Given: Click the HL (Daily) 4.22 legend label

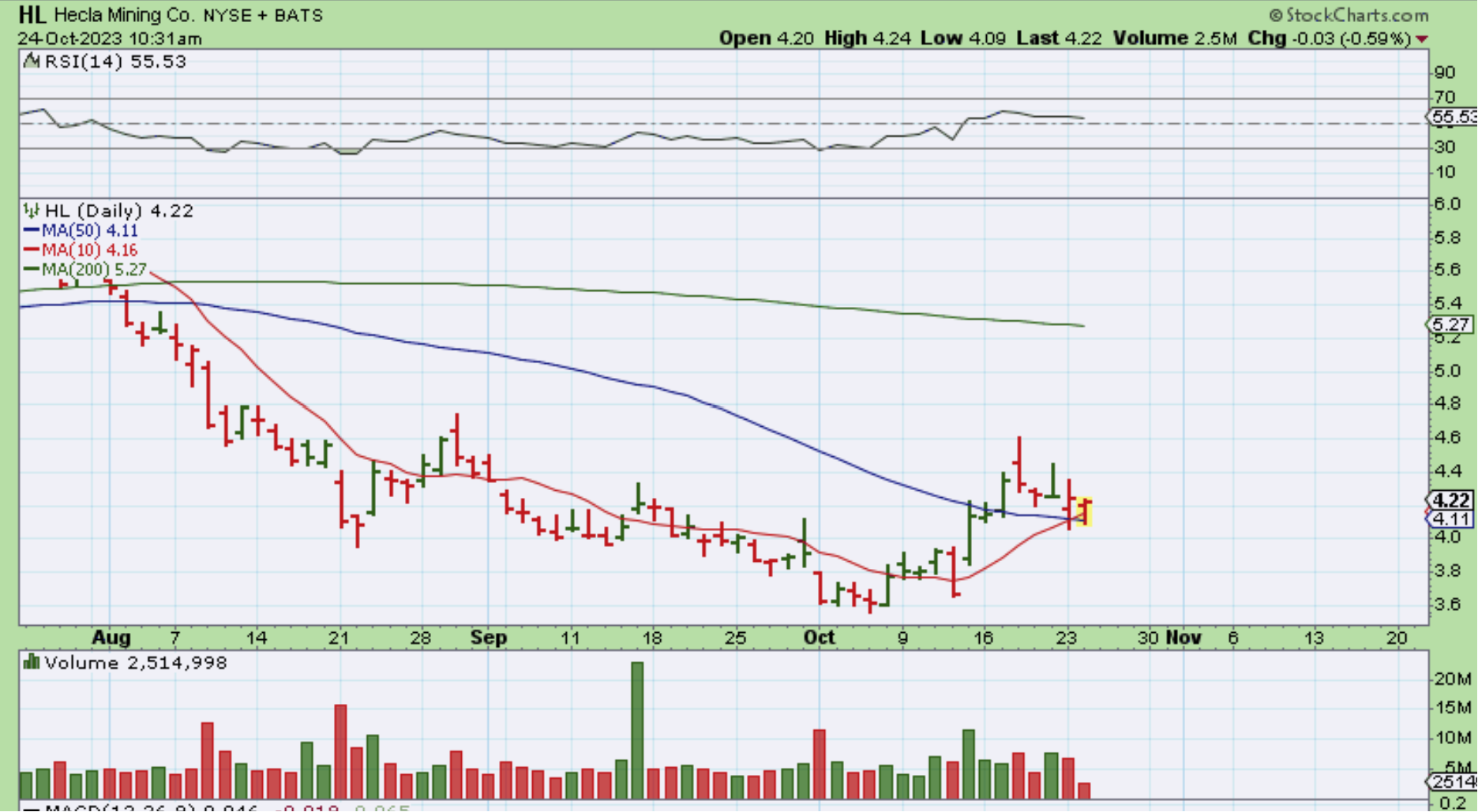Looking at the screenshot, I should coord(119,211).
